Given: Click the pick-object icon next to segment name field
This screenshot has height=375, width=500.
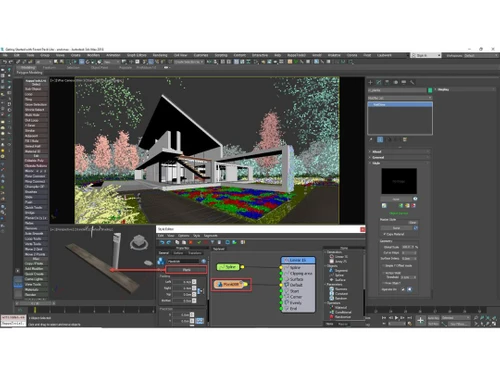Looking at the screenshot, I should pyautogui.click(x=204, y=261).
